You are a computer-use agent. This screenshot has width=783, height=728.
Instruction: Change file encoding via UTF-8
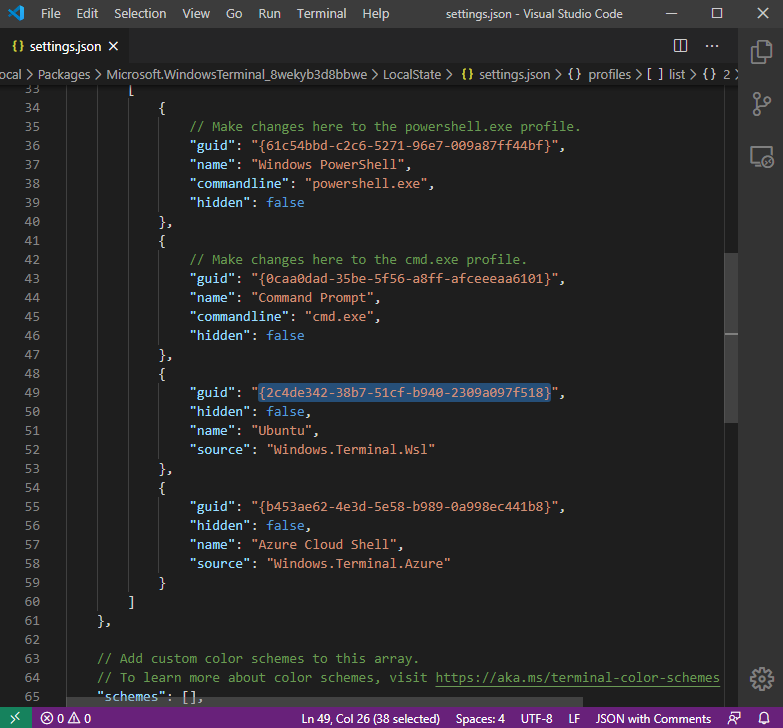point(536,718)
